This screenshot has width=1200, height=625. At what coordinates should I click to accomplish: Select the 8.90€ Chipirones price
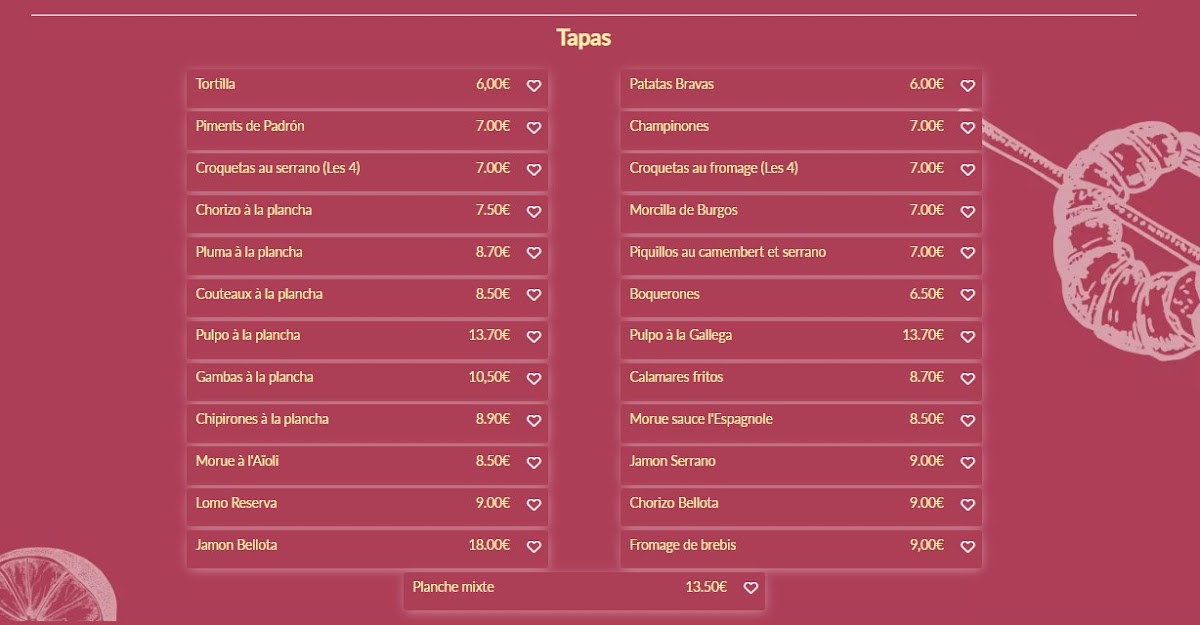point(493,419)
